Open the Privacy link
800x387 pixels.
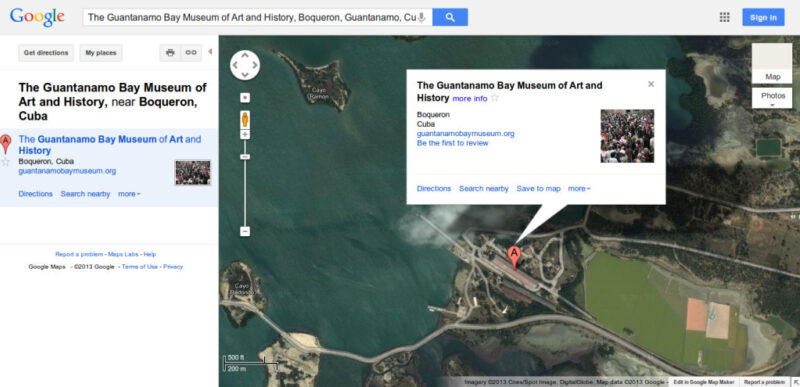[173, 267]
